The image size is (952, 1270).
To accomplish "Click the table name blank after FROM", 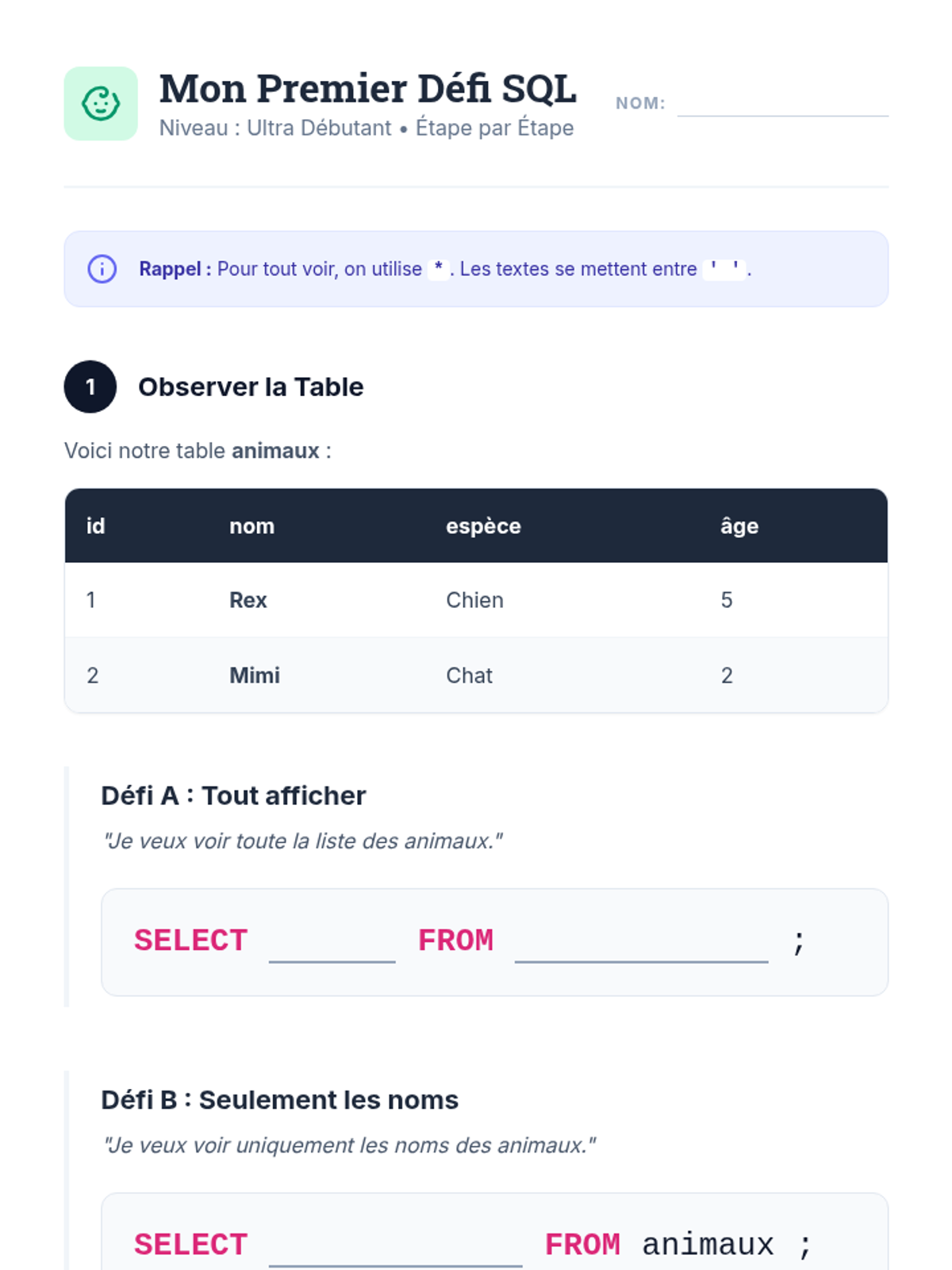I will click(x=641, y=943).
